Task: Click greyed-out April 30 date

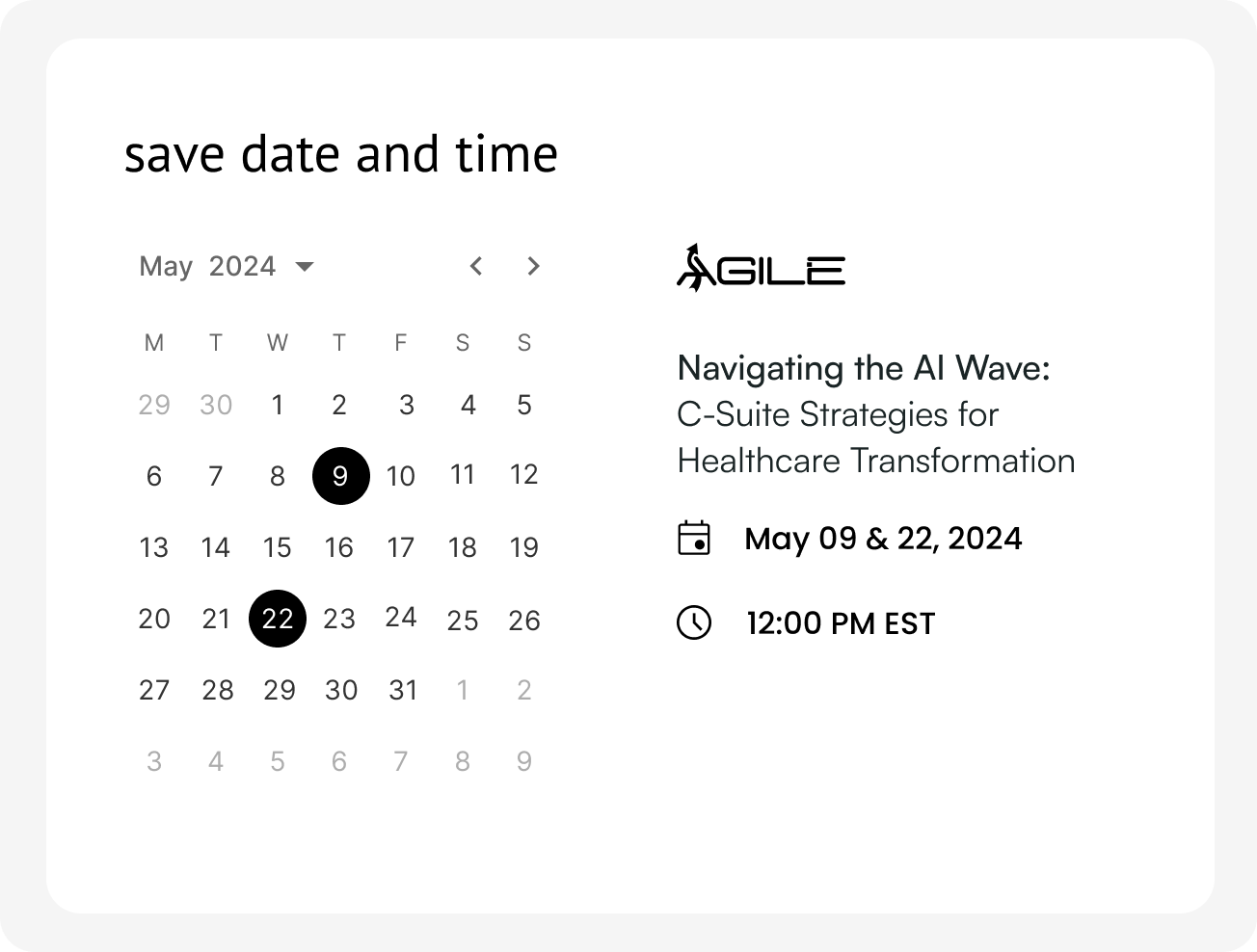Action: [216, 405]
